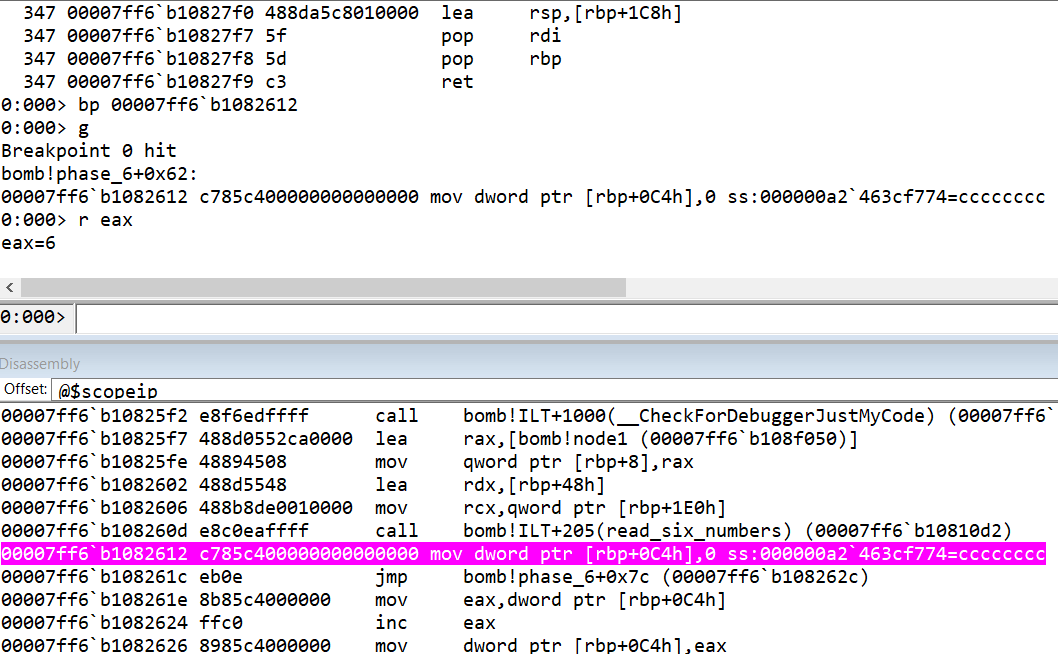Screen dimensions: 1058x654
Task: Click the 'r eax' command line in output
Action: click(x=105, y=220)
